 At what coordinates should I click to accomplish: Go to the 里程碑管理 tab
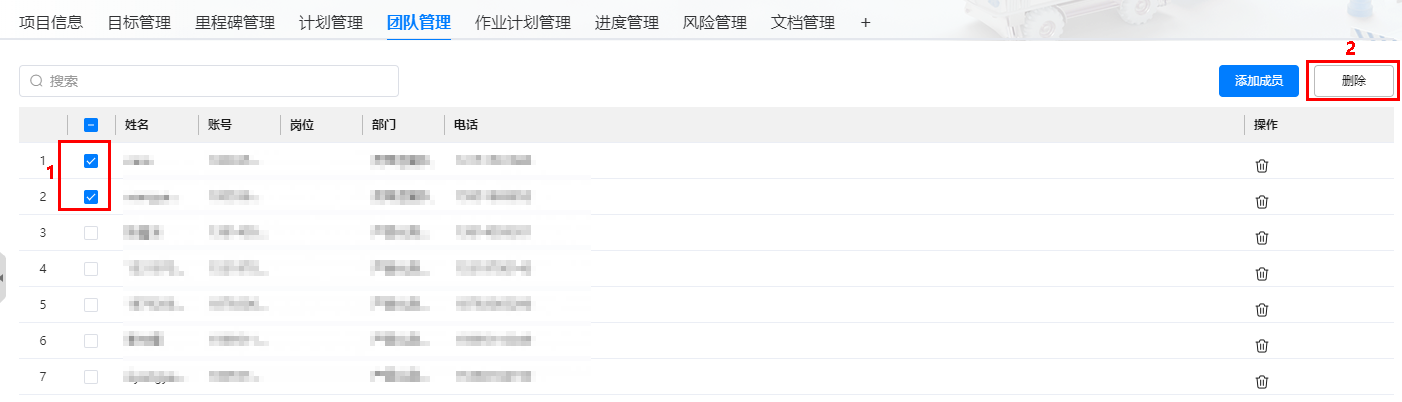click(x=235, y=22)
